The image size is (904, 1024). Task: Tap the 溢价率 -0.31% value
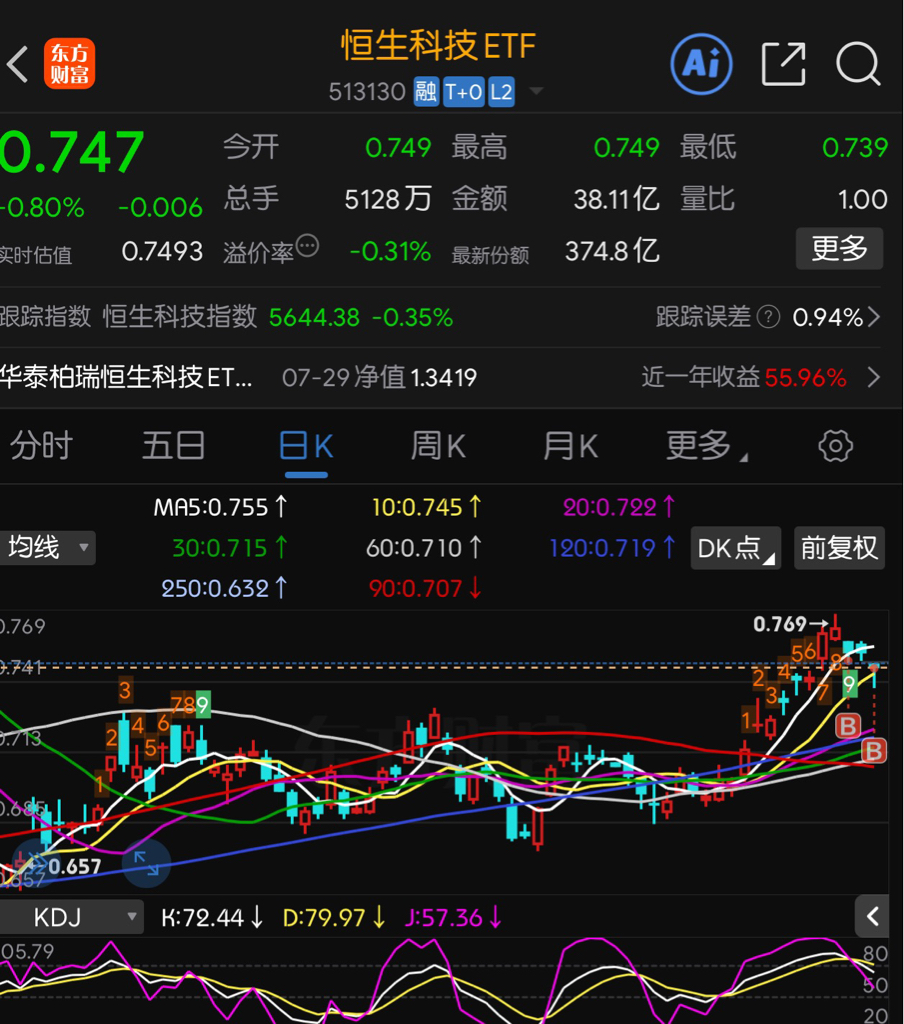click(390, 251)
